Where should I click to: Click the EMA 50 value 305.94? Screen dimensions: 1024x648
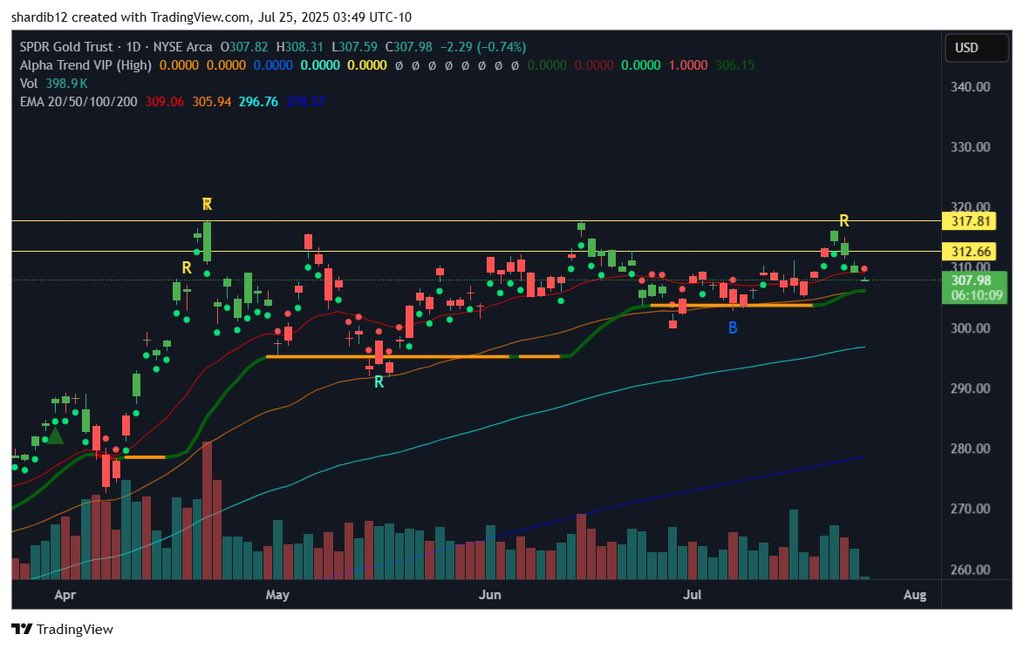212,102
